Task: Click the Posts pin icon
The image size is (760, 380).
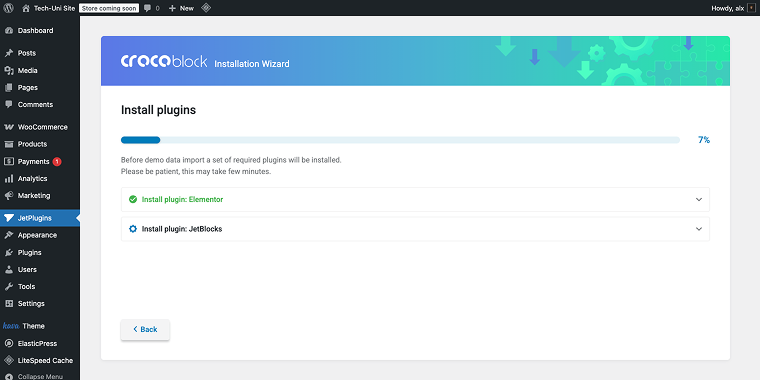Action: click(9, 53)
